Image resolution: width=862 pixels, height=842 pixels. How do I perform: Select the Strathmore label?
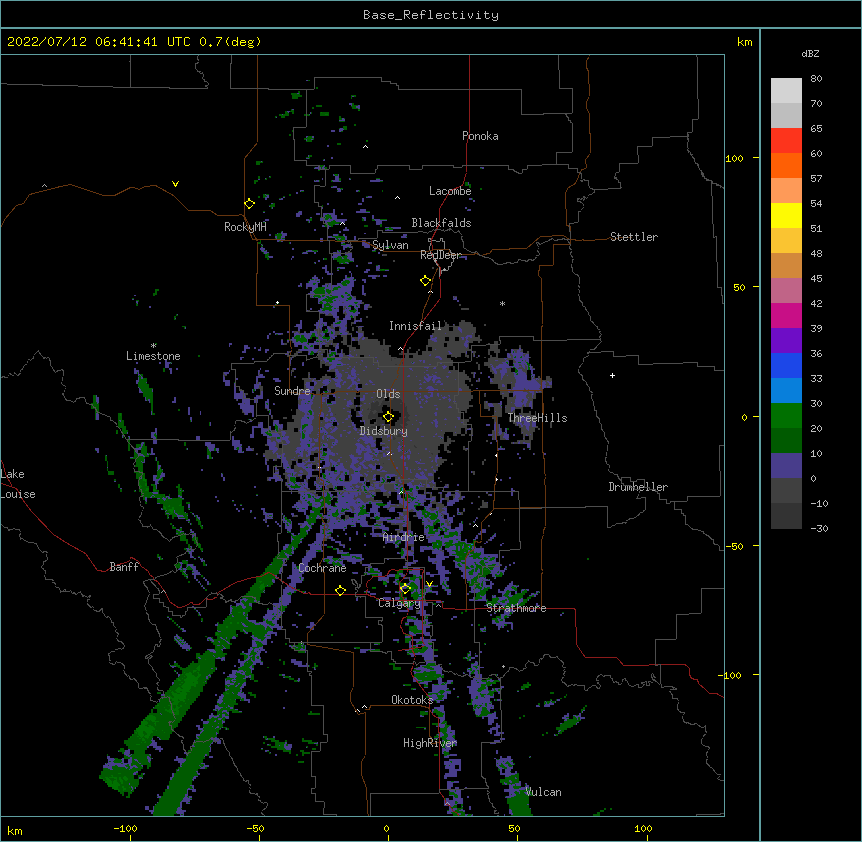pyautogui.click(x=516, y=608)
